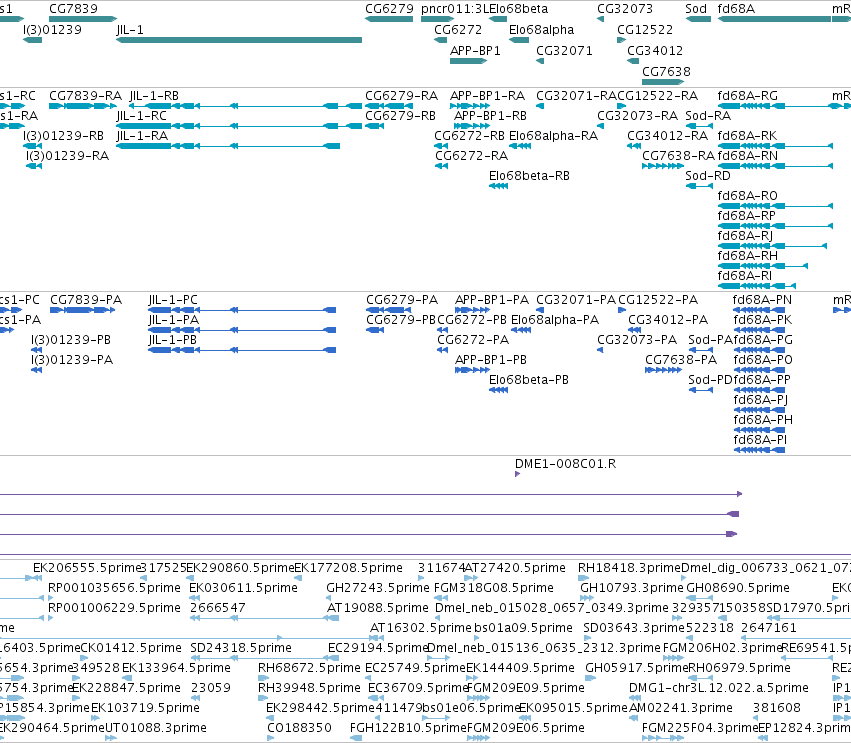Select EST SD24318.5prime label
The height and width of the screenshot is (743, 851).
[240, 647]
